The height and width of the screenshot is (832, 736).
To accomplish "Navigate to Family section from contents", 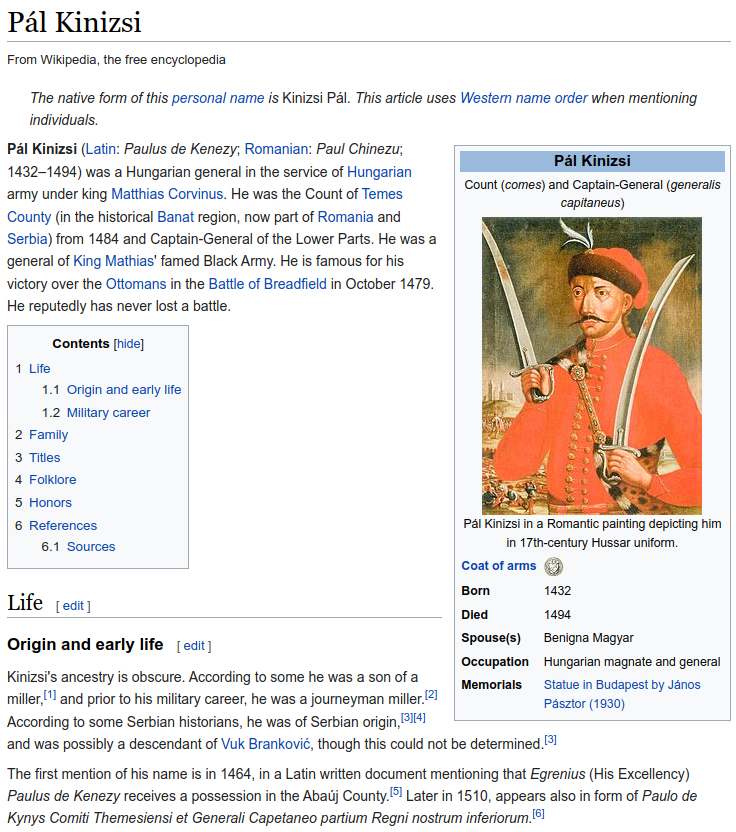I will [49, 435].
